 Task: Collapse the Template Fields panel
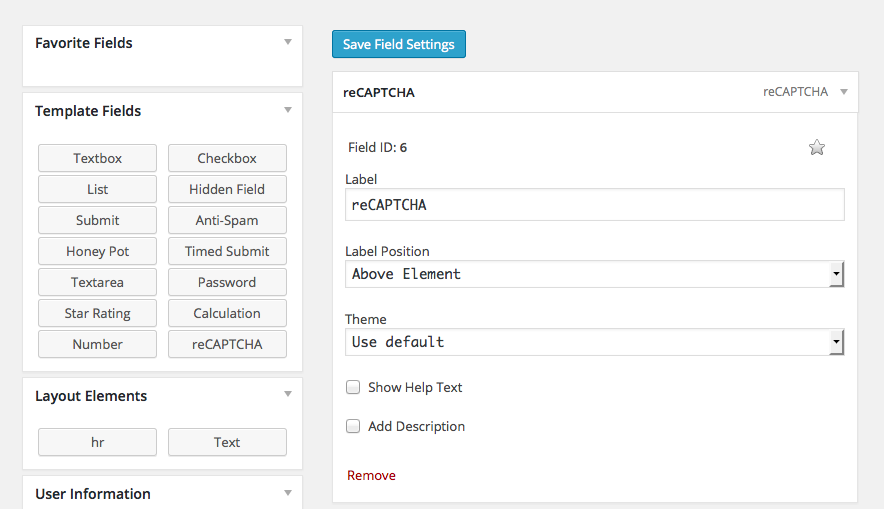point(287,110)
